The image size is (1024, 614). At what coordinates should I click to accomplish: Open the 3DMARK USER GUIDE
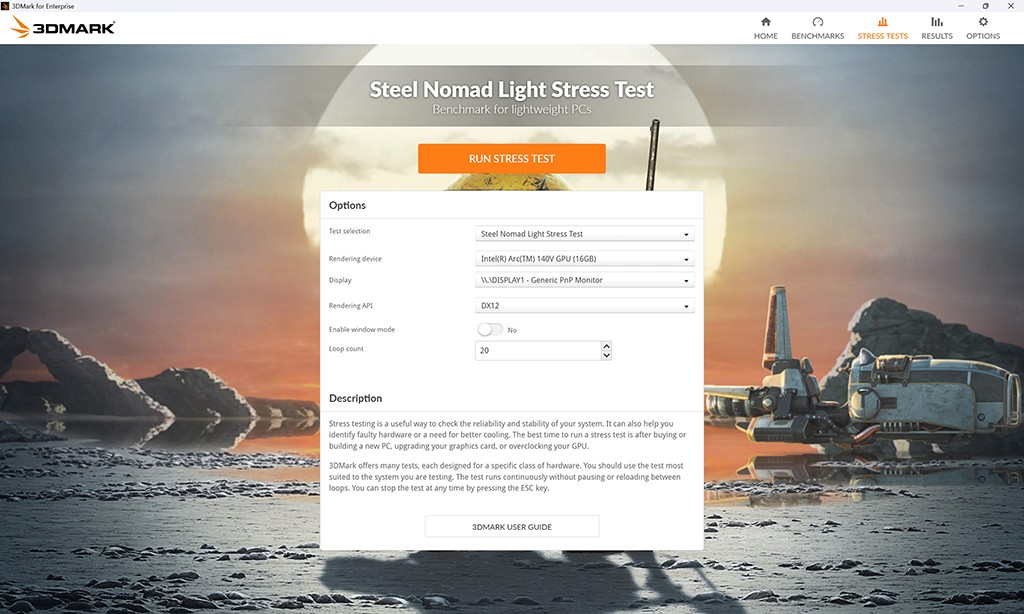tap(511, 526)
